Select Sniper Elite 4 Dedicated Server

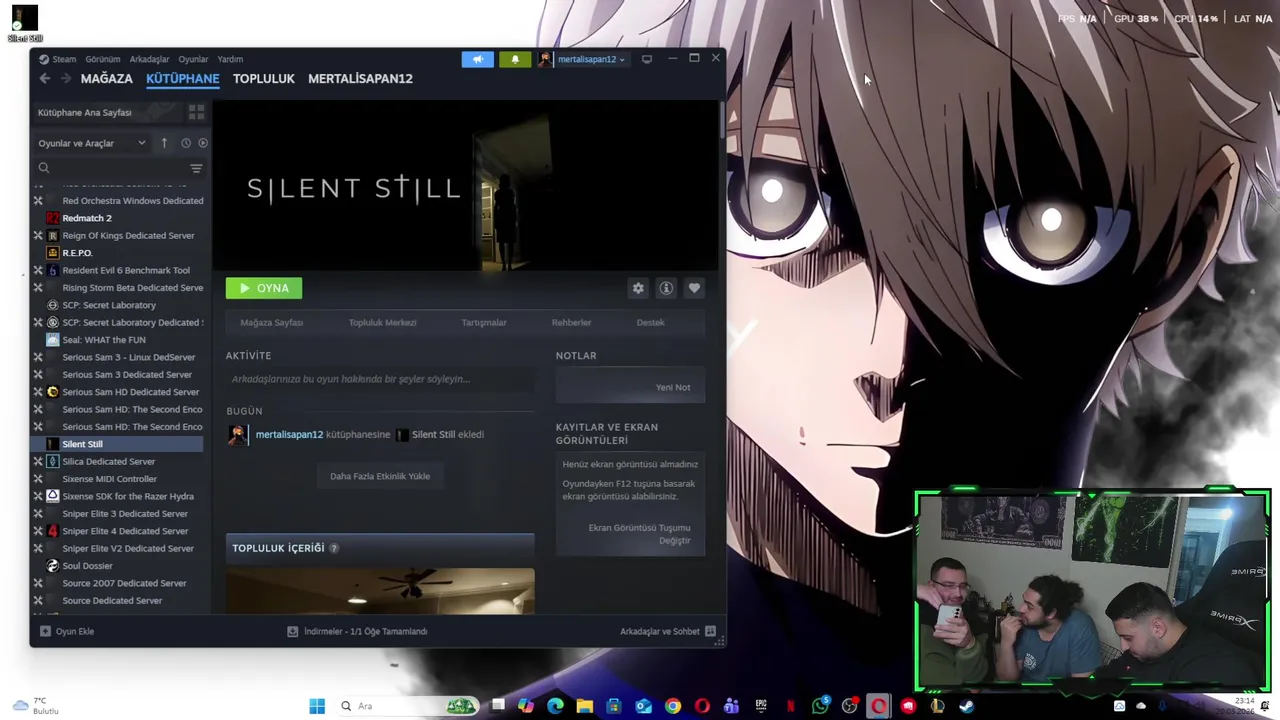click(125, 531)
